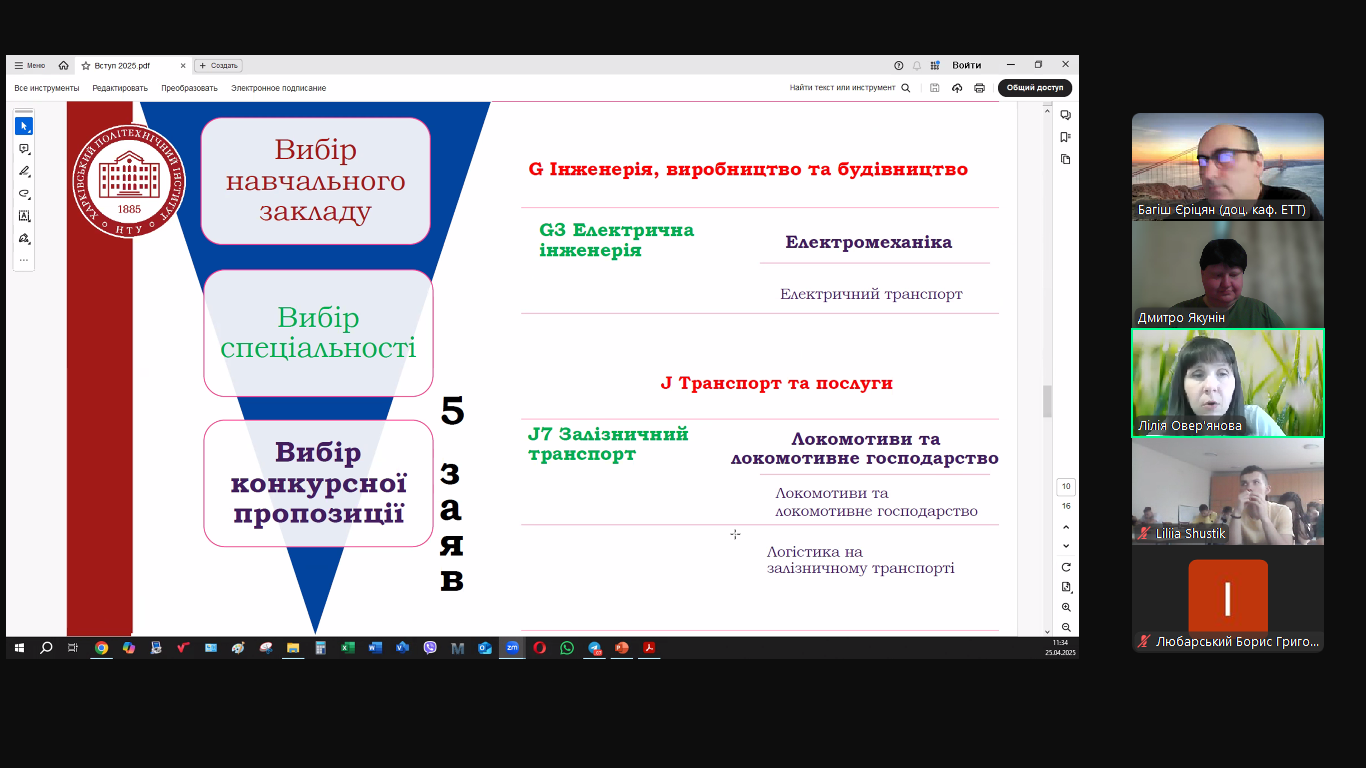
Task: Click the Войти sign-in button
Action: [x=967, y=65]
